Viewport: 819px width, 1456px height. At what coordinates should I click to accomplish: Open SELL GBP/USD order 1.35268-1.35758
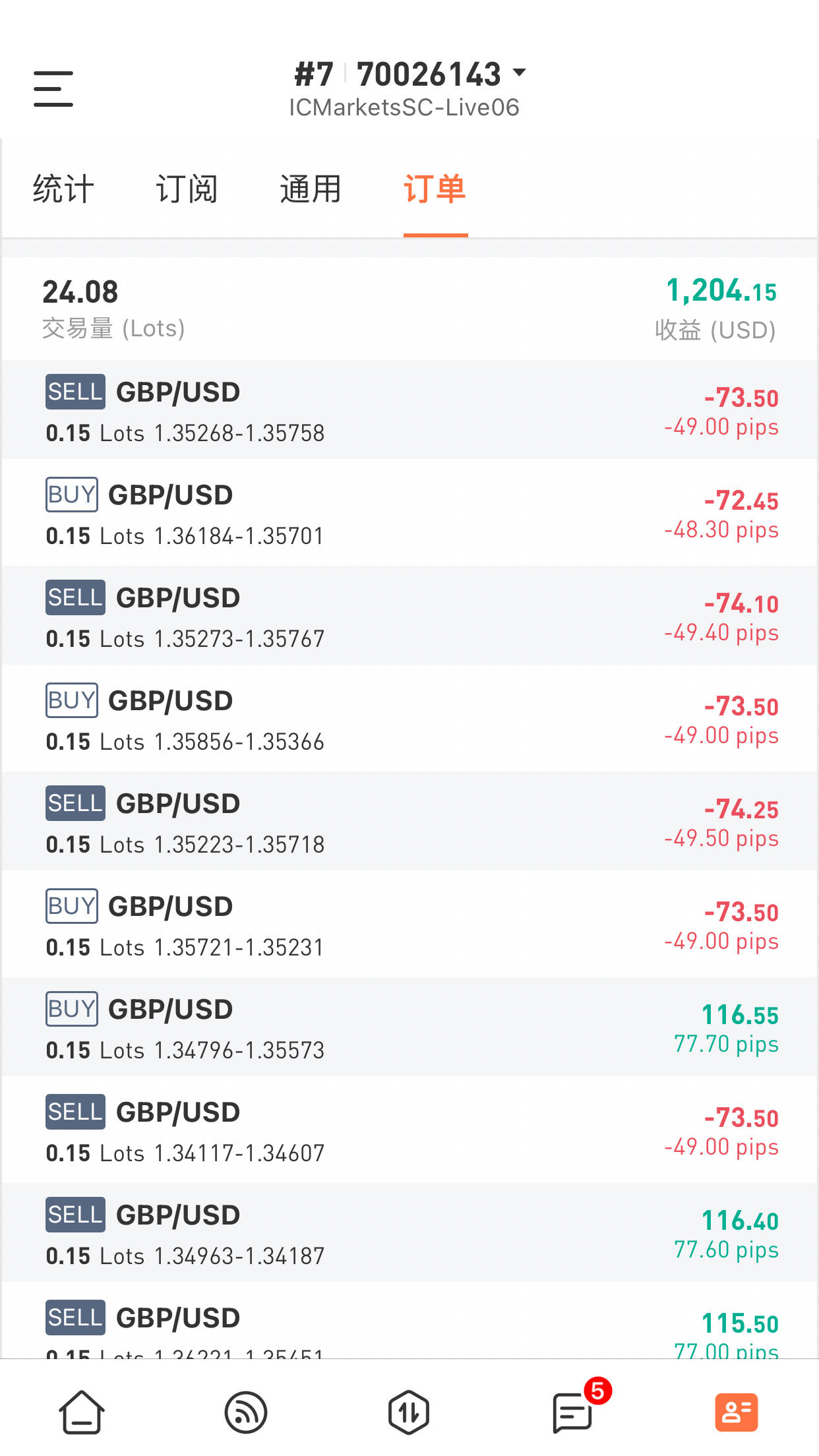click(409, 409)
